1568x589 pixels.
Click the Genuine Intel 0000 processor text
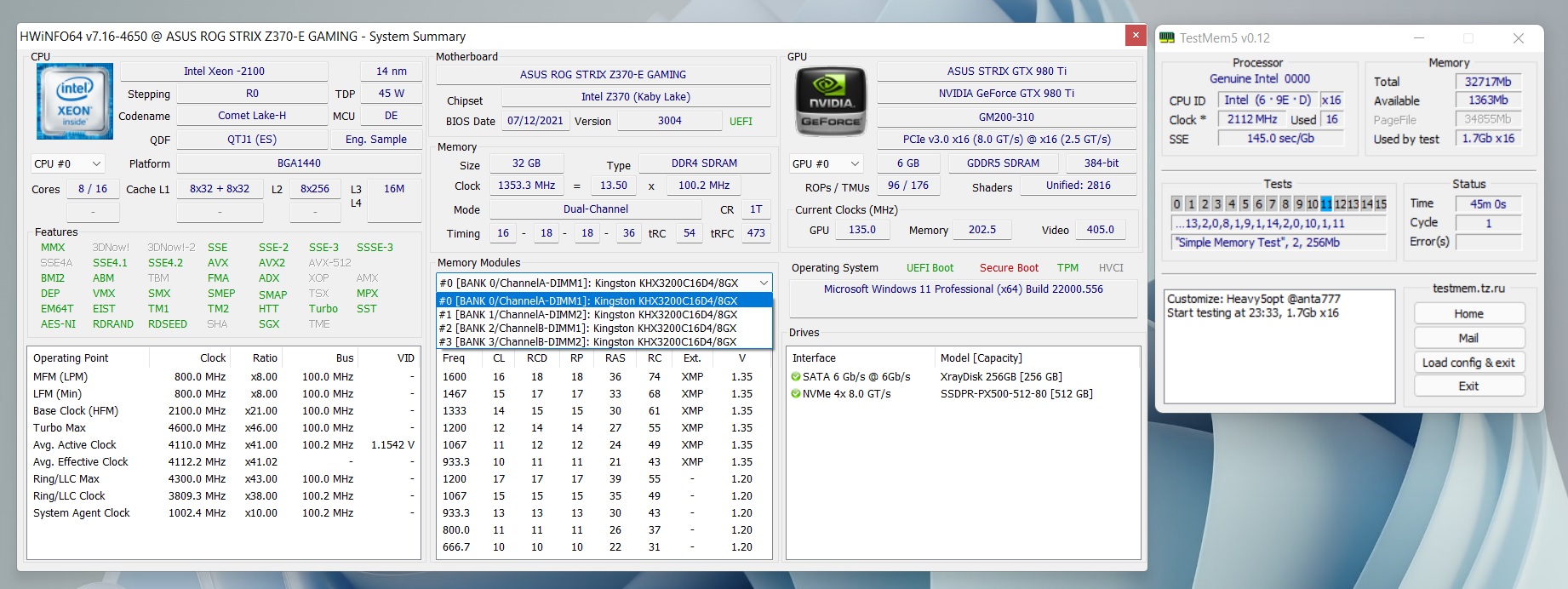(x=1260, y=78)
